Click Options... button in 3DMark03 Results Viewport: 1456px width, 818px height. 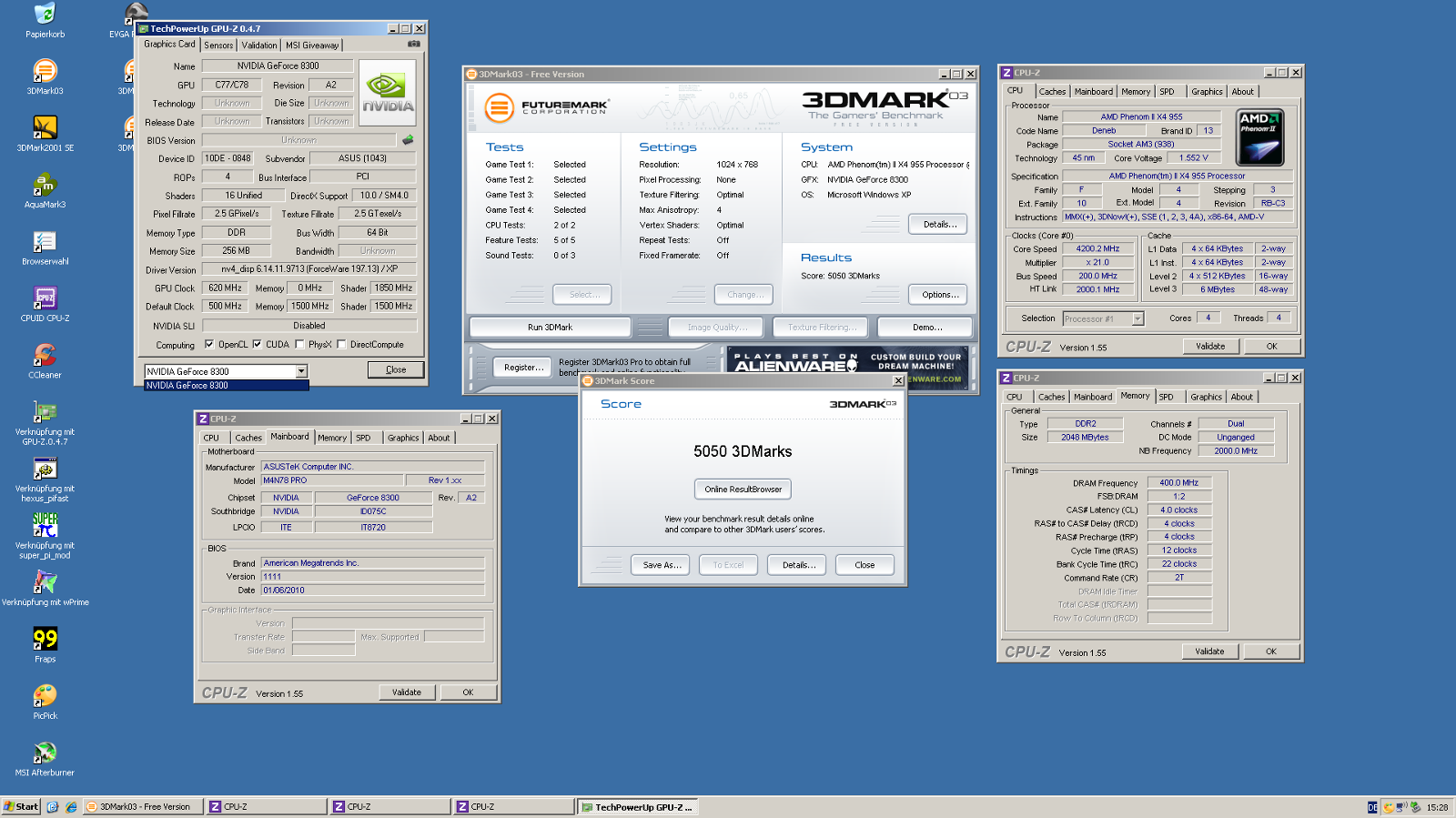coord(939,295)
